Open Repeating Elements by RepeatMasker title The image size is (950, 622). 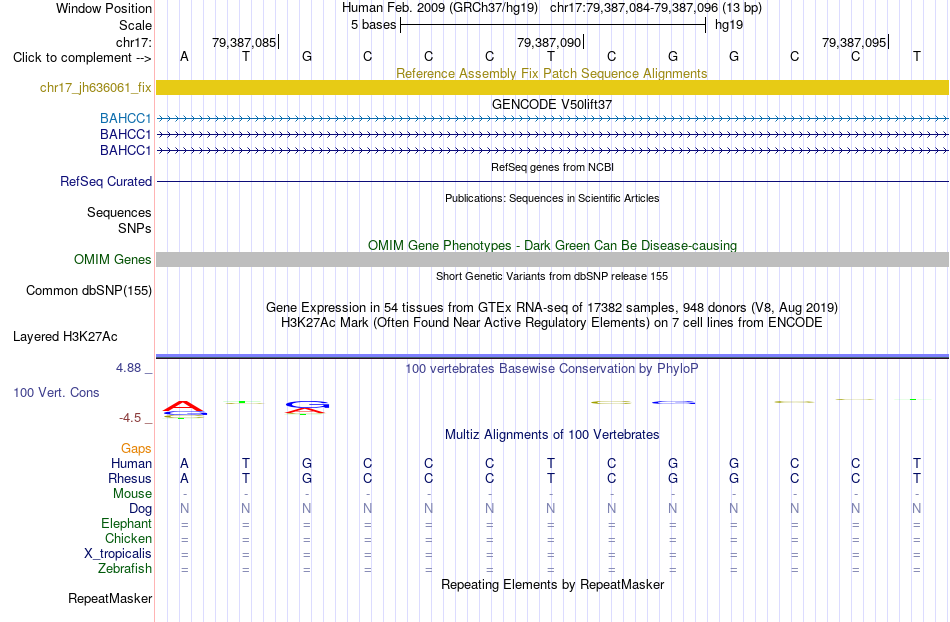tap(553, 584)
